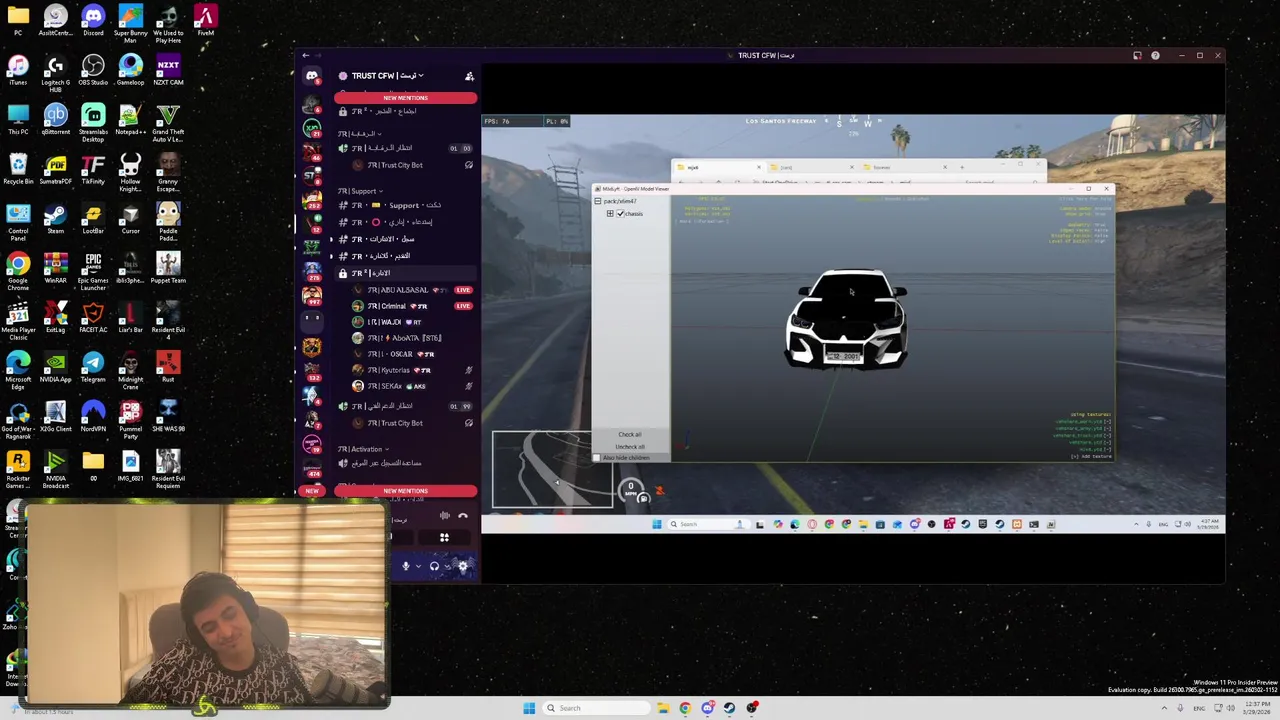Launch the Epic Games Launcher icon
The width and height of the screenshot is (1280, 720).
[93, 270]
